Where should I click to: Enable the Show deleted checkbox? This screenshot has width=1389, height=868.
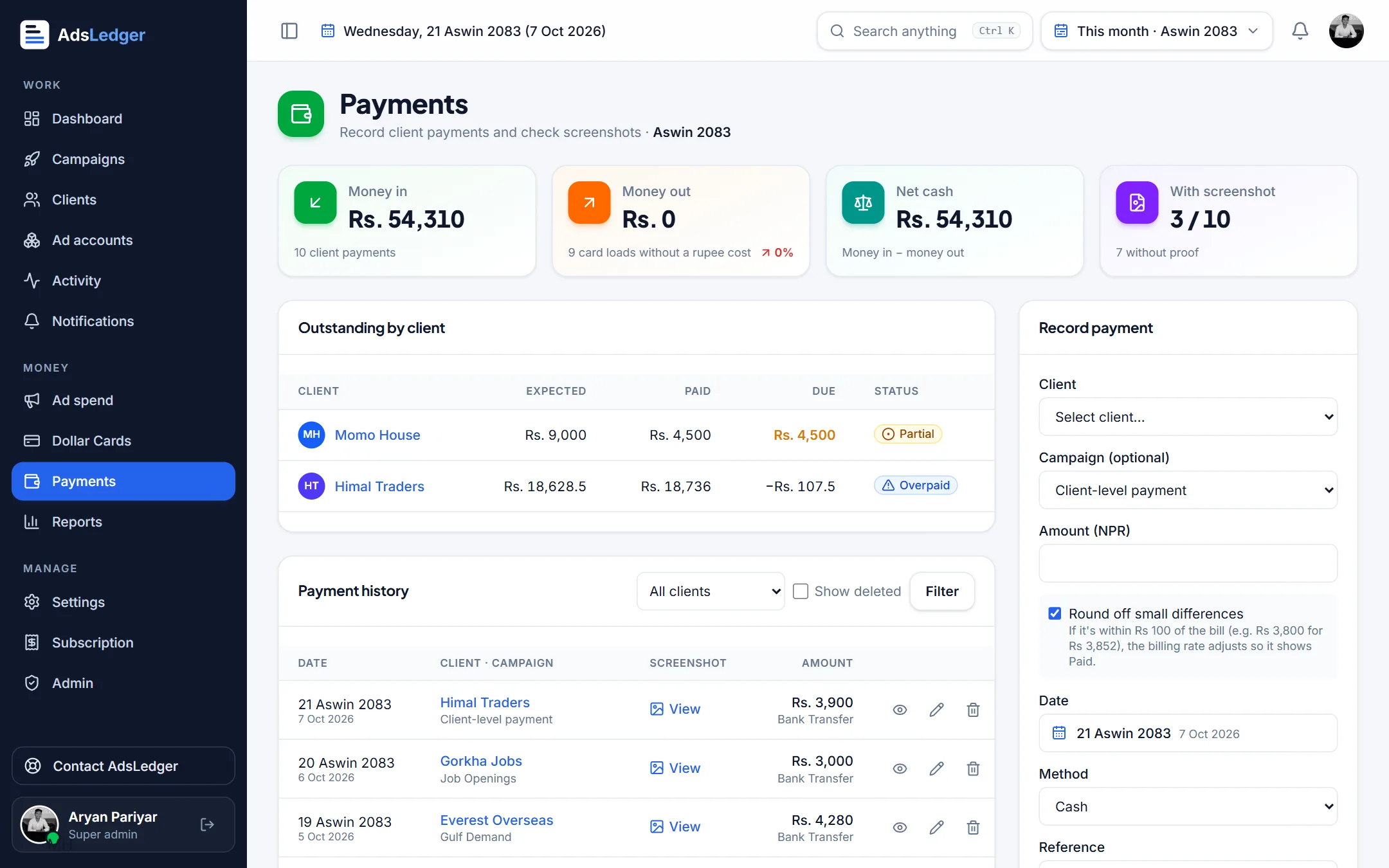800,591
